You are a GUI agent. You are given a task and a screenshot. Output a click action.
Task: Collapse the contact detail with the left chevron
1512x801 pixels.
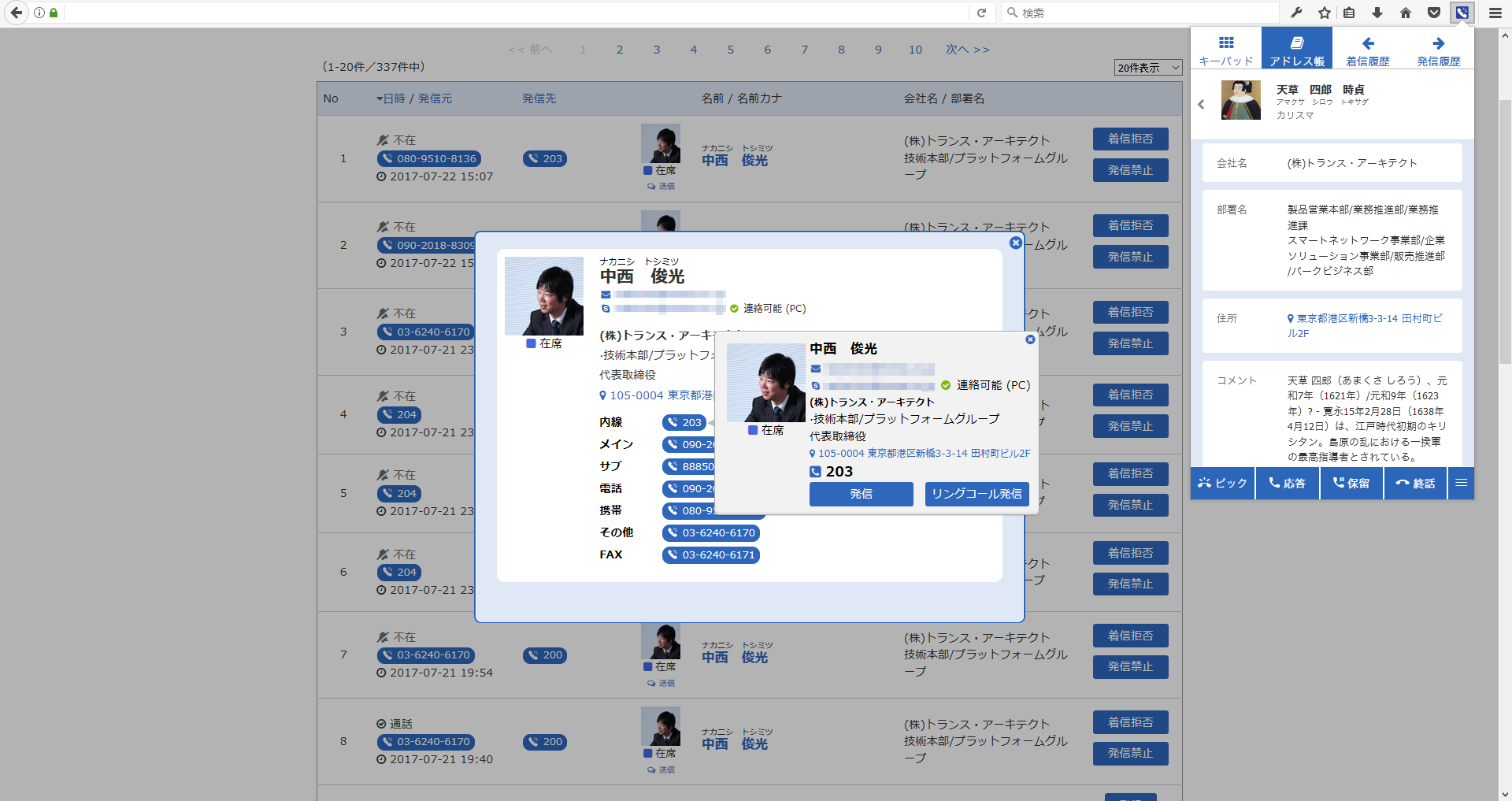coord(1201,104)
